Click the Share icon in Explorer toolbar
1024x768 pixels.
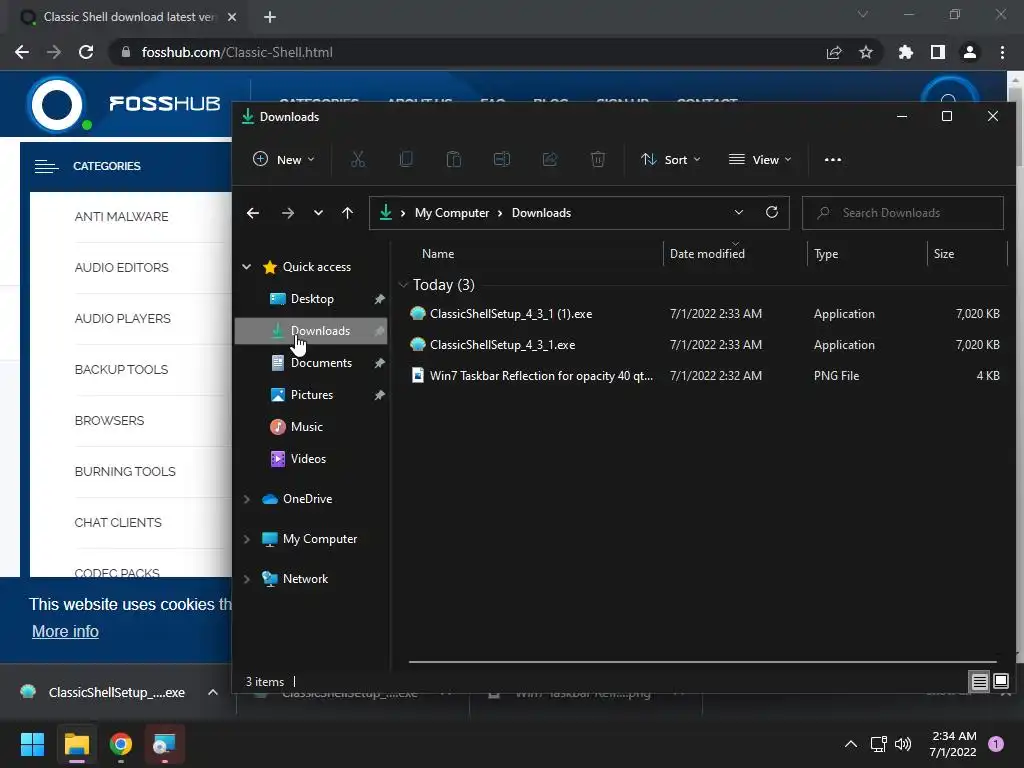[x=550, y=159]
